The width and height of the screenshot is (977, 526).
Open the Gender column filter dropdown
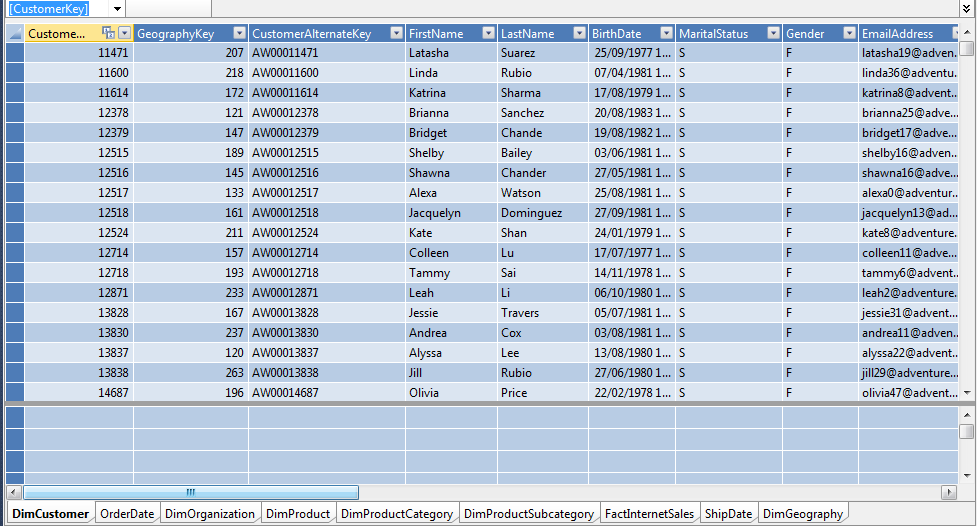(x=847, y=33)
